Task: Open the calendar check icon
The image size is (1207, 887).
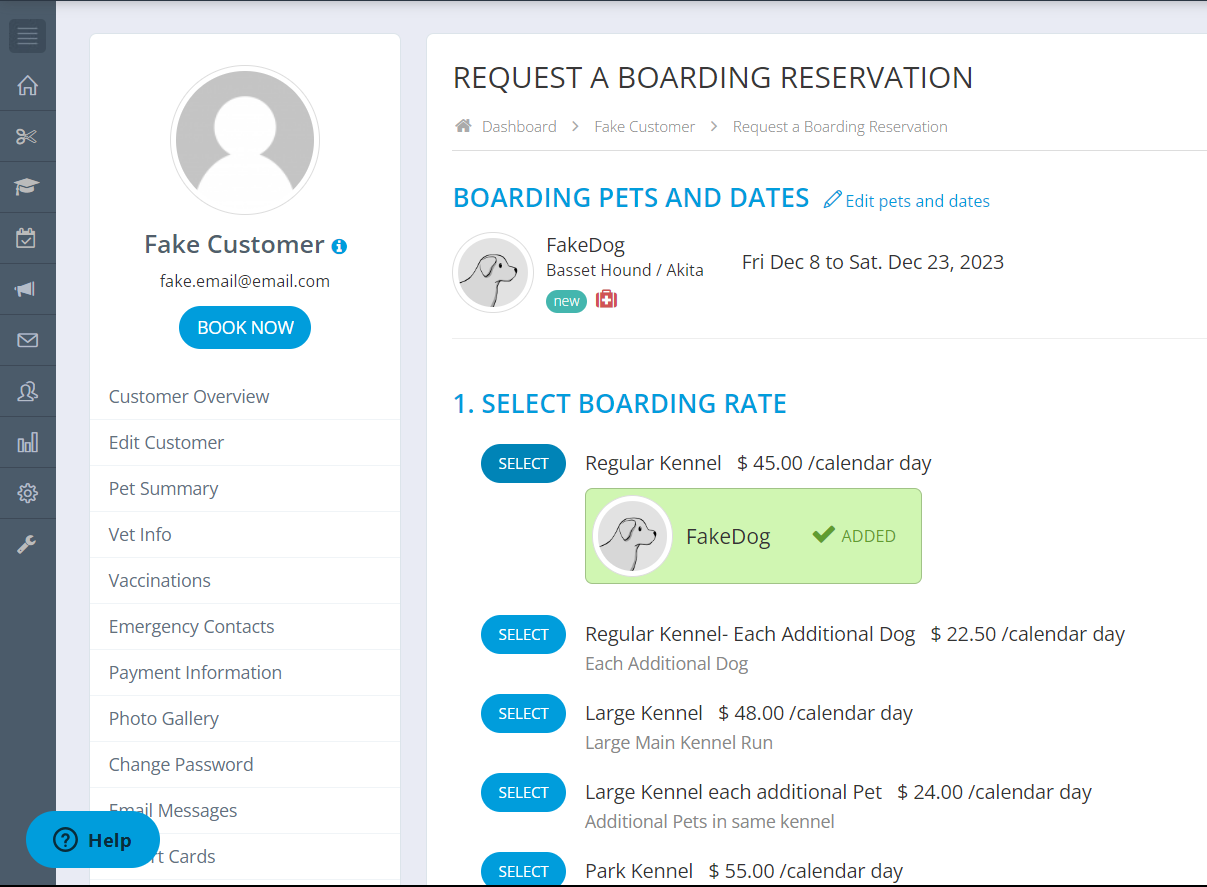Action: coord(27,238)
